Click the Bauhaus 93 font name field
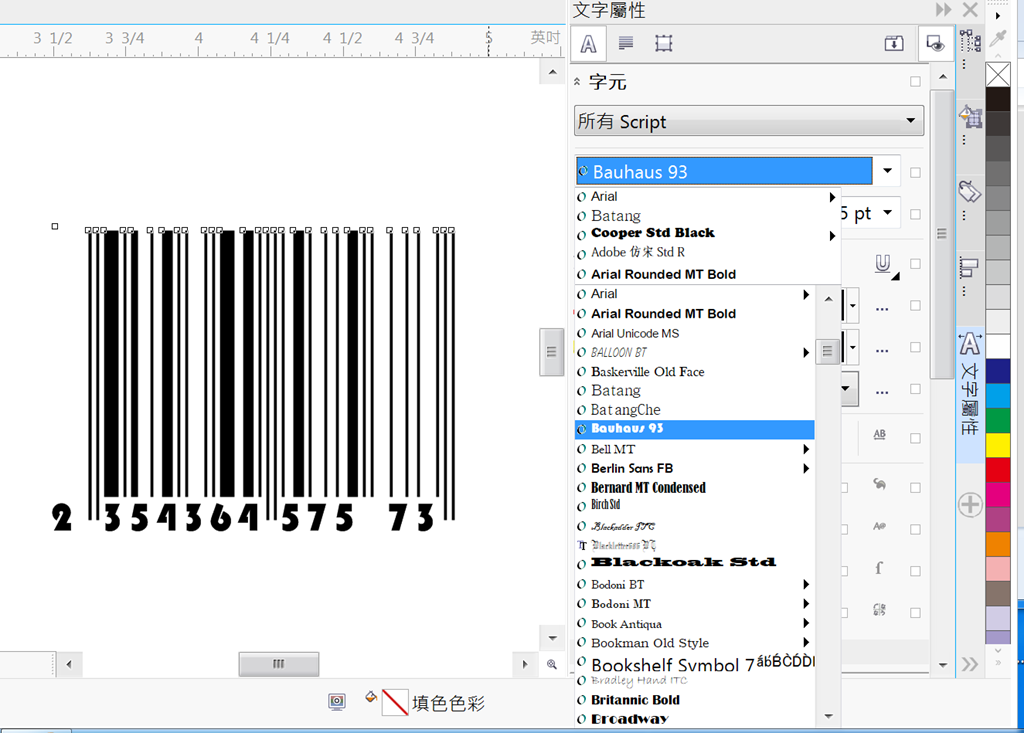This screenshot has width=1024, height=733. point(724,171)
